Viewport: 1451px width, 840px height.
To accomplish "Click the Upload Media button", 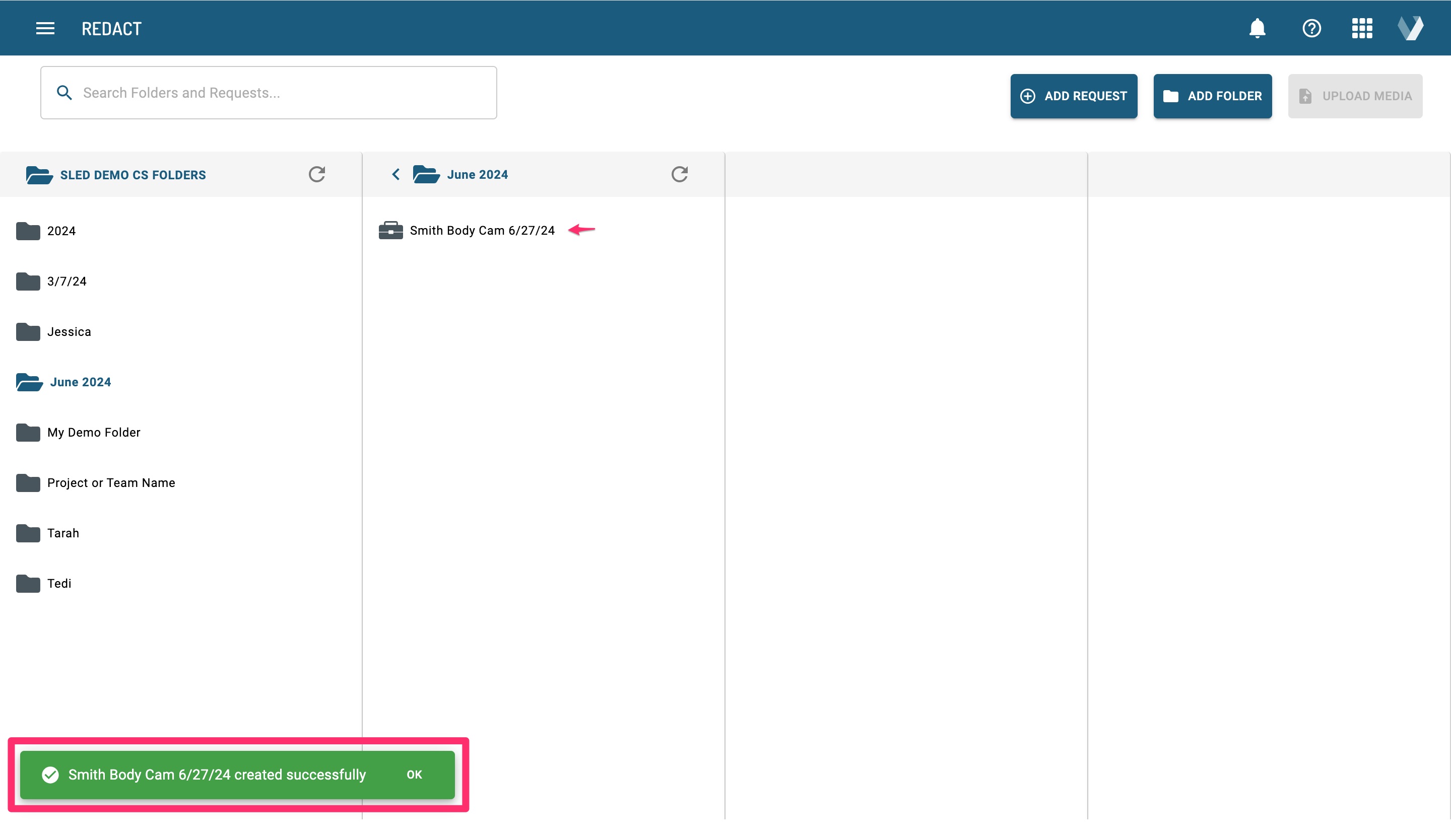I will (1354, 96).
